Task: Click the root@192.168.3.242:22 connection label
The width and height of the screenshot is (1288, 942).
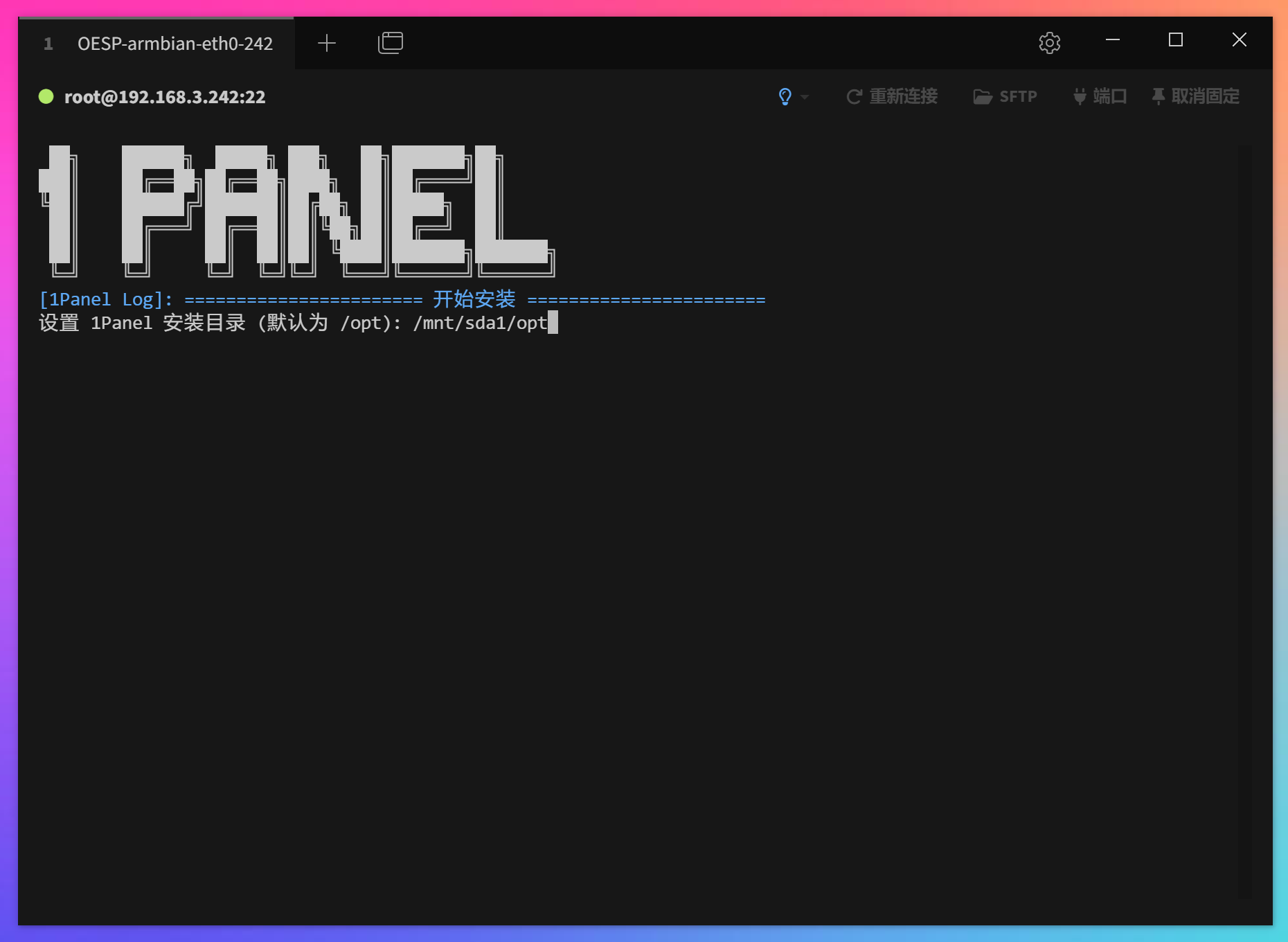Action: [x=164, y=96]
